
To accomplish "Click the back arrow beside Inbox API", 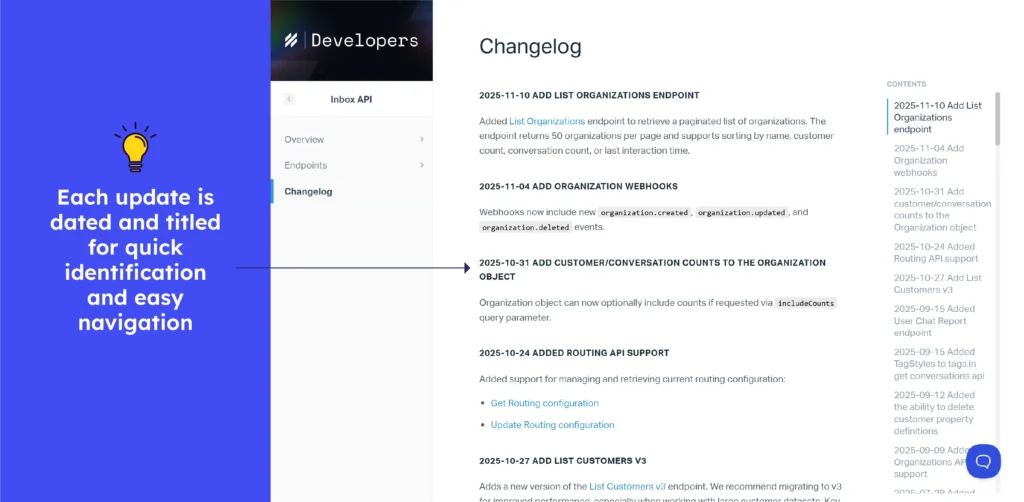I will [x=289, y=99].
